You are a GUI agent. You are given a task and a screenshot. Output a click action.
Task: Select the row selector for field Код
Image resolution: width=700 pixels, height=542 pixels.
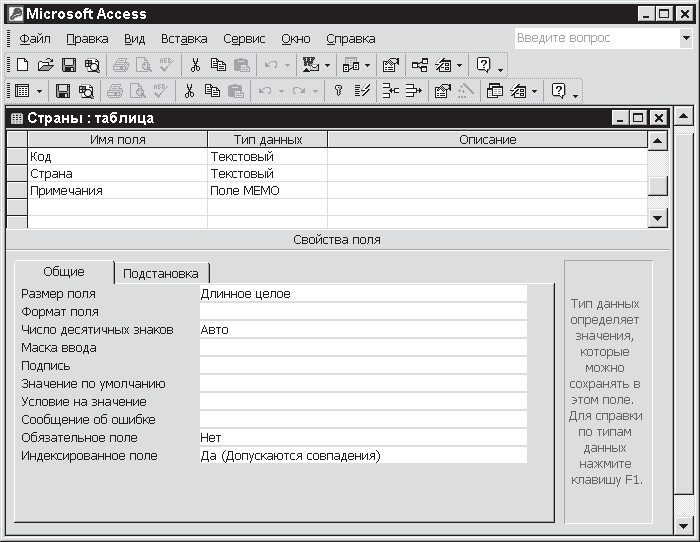(16, 157)
